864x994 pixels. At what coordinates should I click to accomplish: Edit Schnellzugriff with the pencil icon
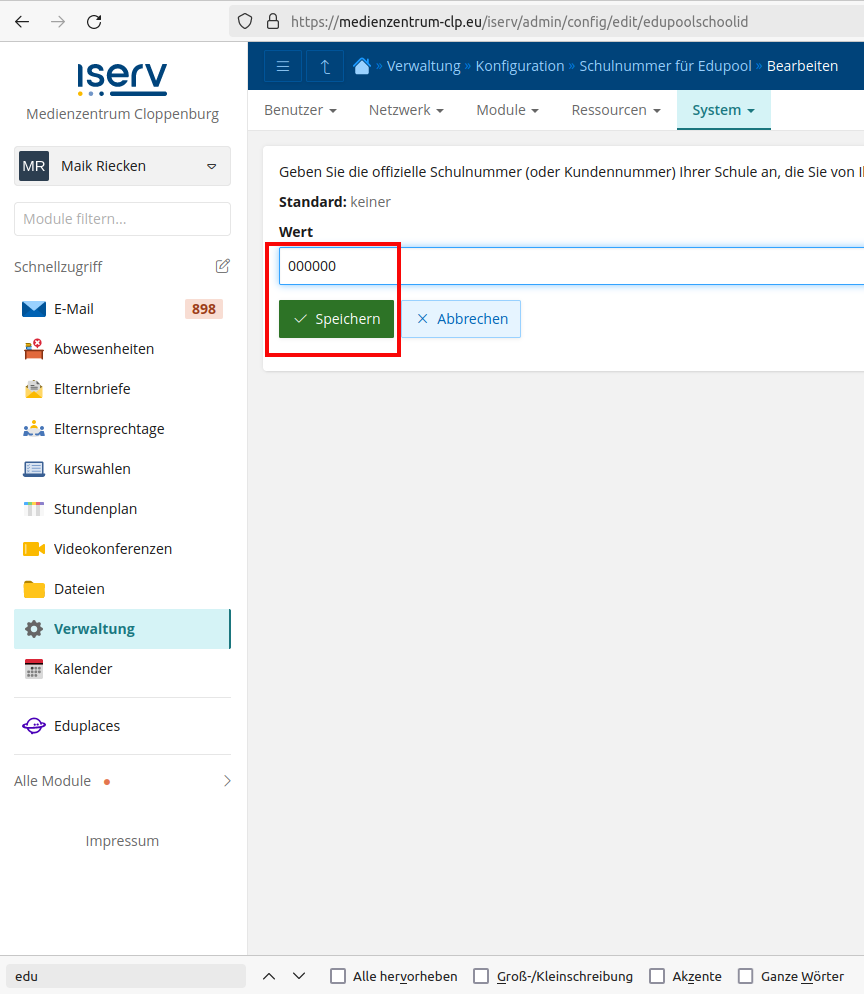223,266
